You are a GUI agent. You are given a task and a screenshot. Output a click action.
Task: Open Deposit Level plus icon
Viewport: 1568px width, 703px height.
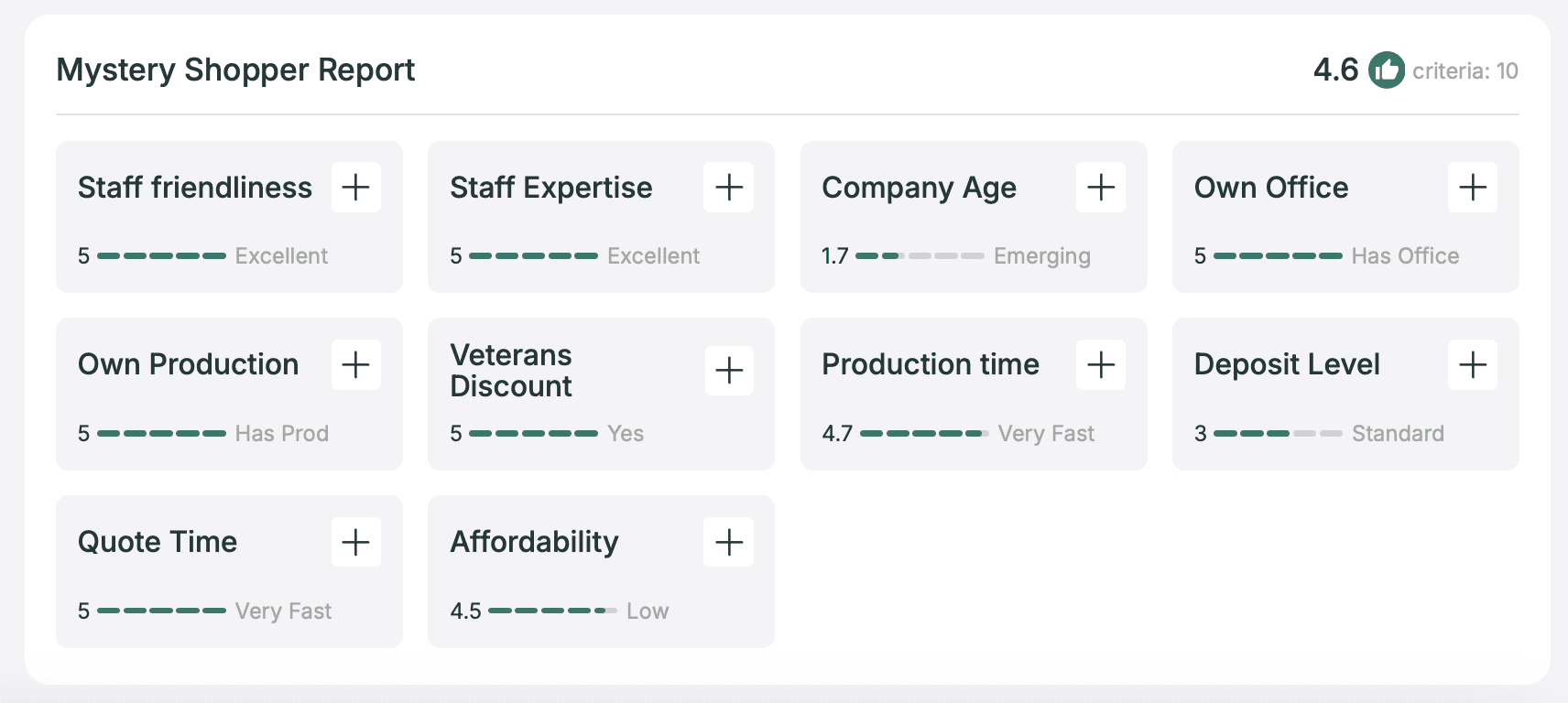[x=1472, y=365]
